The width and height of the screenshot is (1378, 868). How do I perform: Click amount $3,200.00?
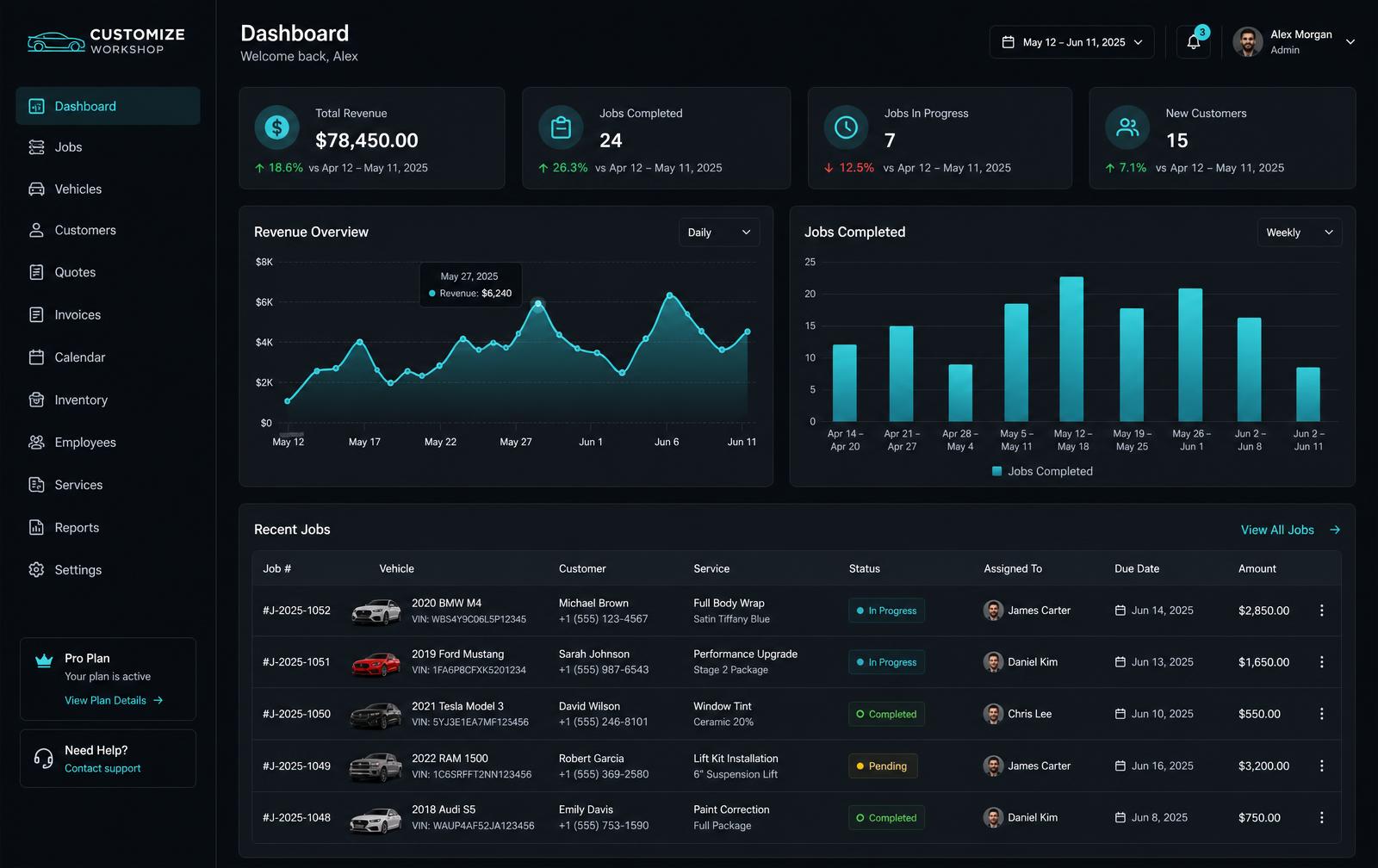(1263, 766)
